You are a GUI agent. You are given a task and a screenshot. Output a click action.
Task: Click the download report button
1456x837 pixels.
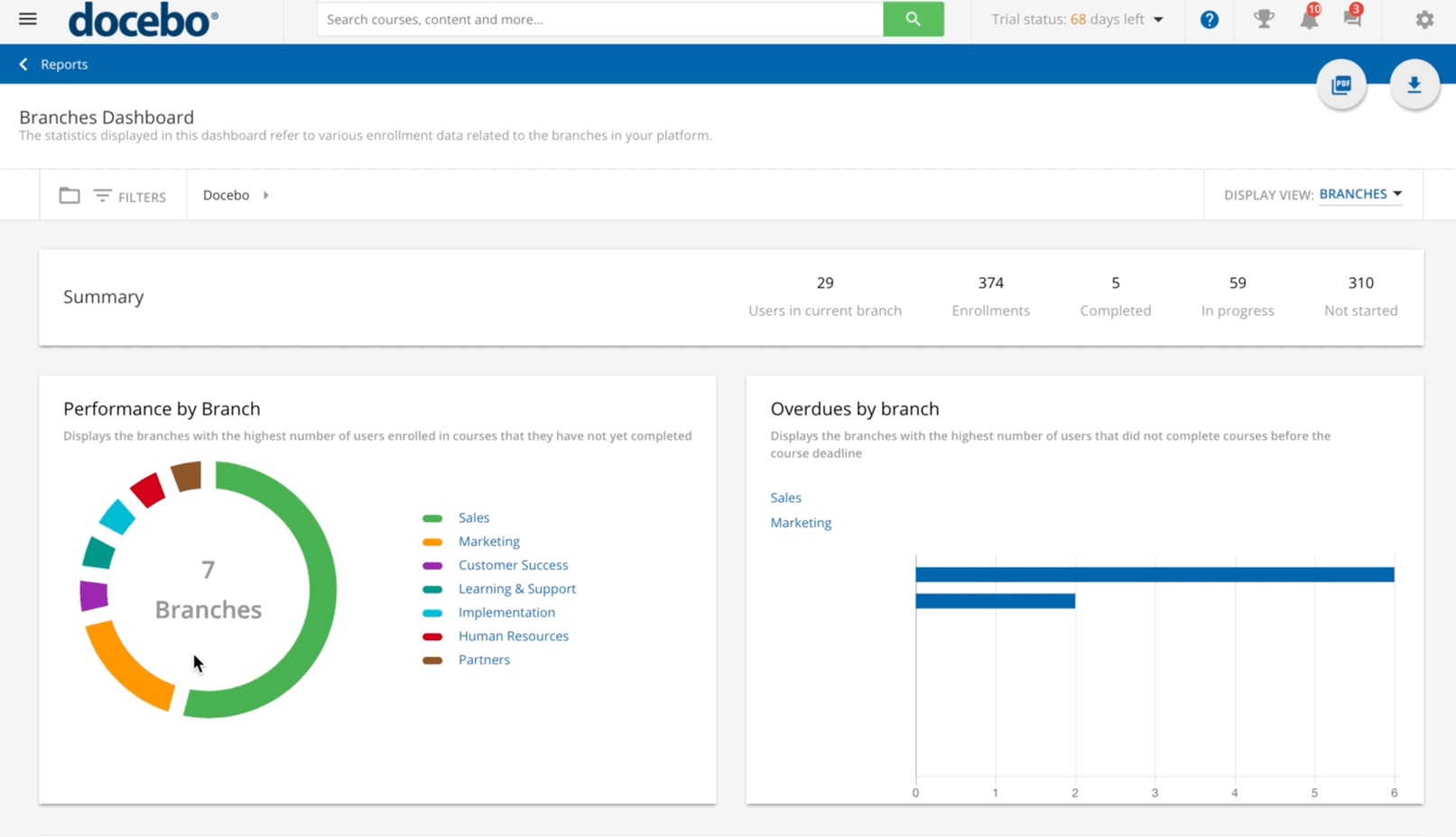tap(1414, 85)
